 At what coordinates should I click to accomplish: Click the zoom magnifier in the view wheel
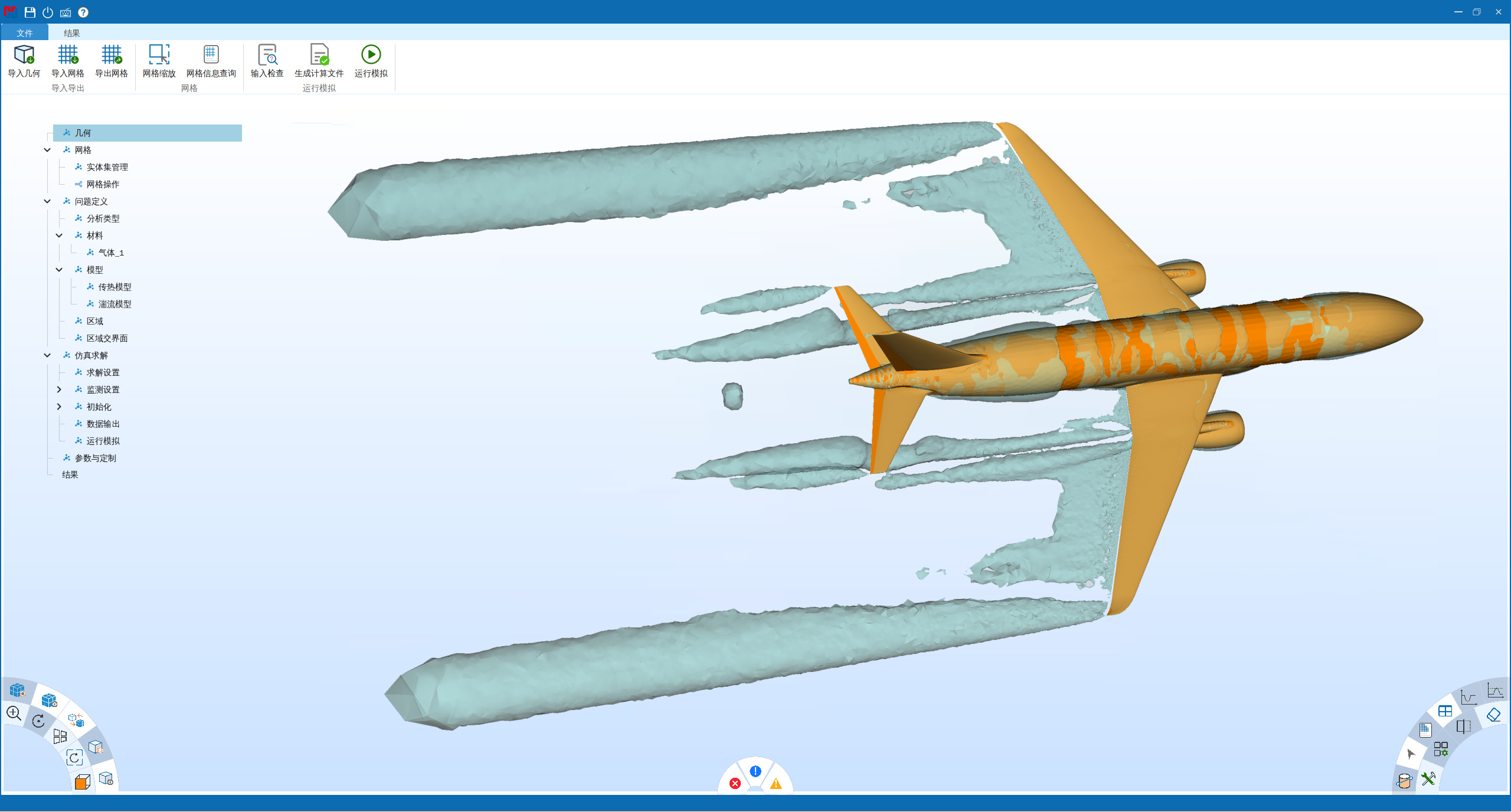(14, 713)
